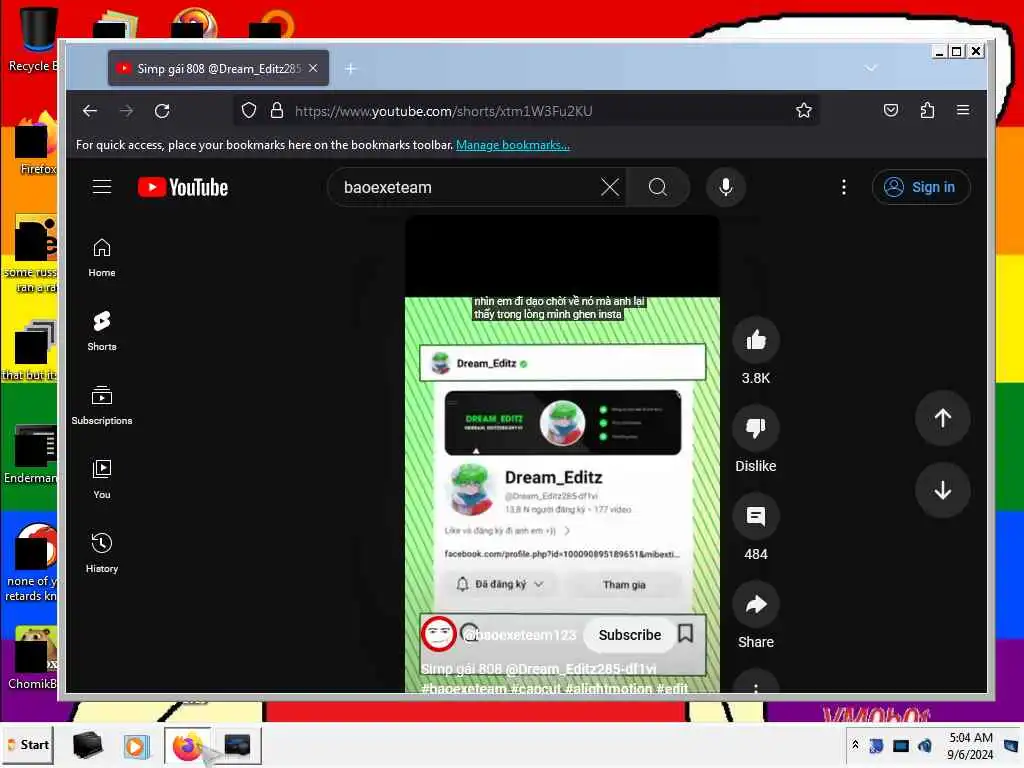
Task: Click the @baoexeteam123 channel name
Action: [519, 635]
